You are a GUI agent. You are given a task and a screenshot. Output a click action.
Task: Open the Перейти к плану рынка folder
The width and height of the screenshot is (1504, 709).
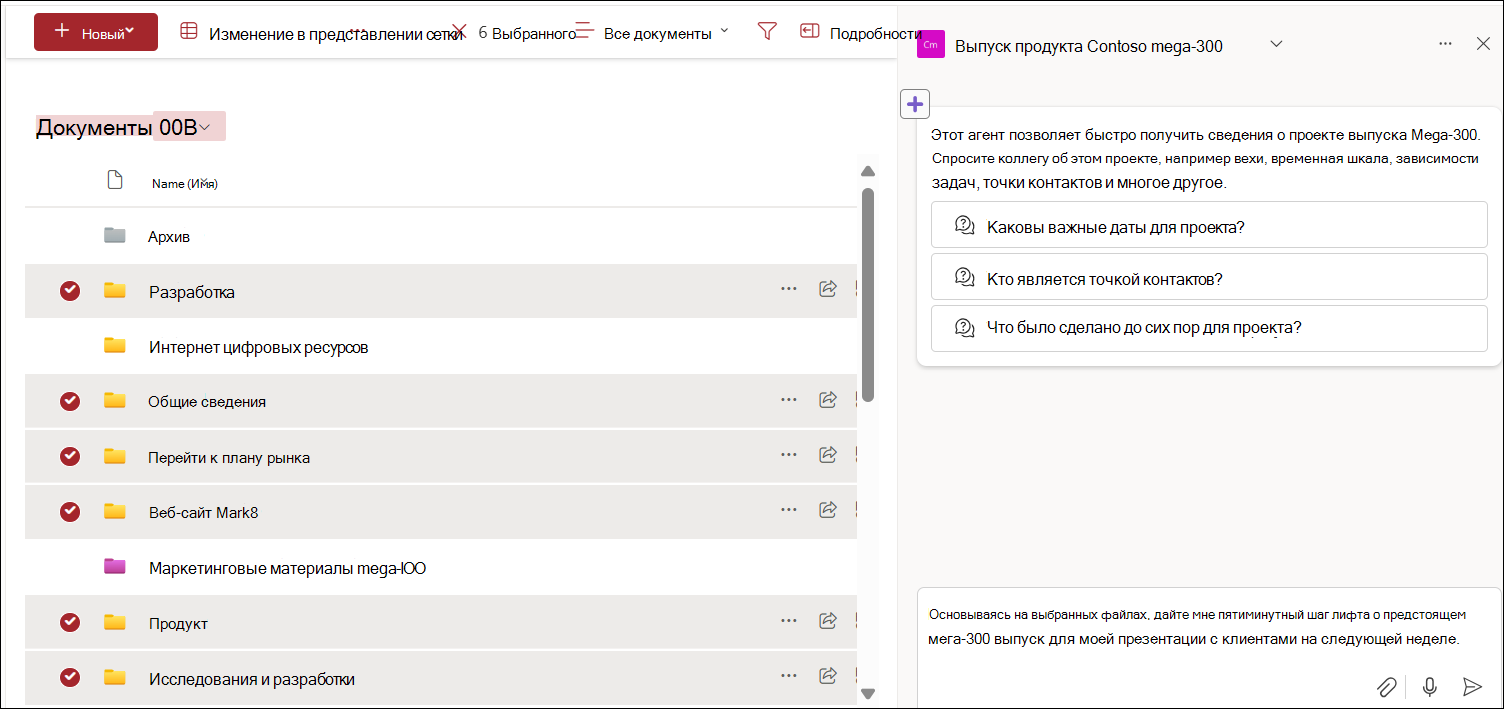[229, 458]
